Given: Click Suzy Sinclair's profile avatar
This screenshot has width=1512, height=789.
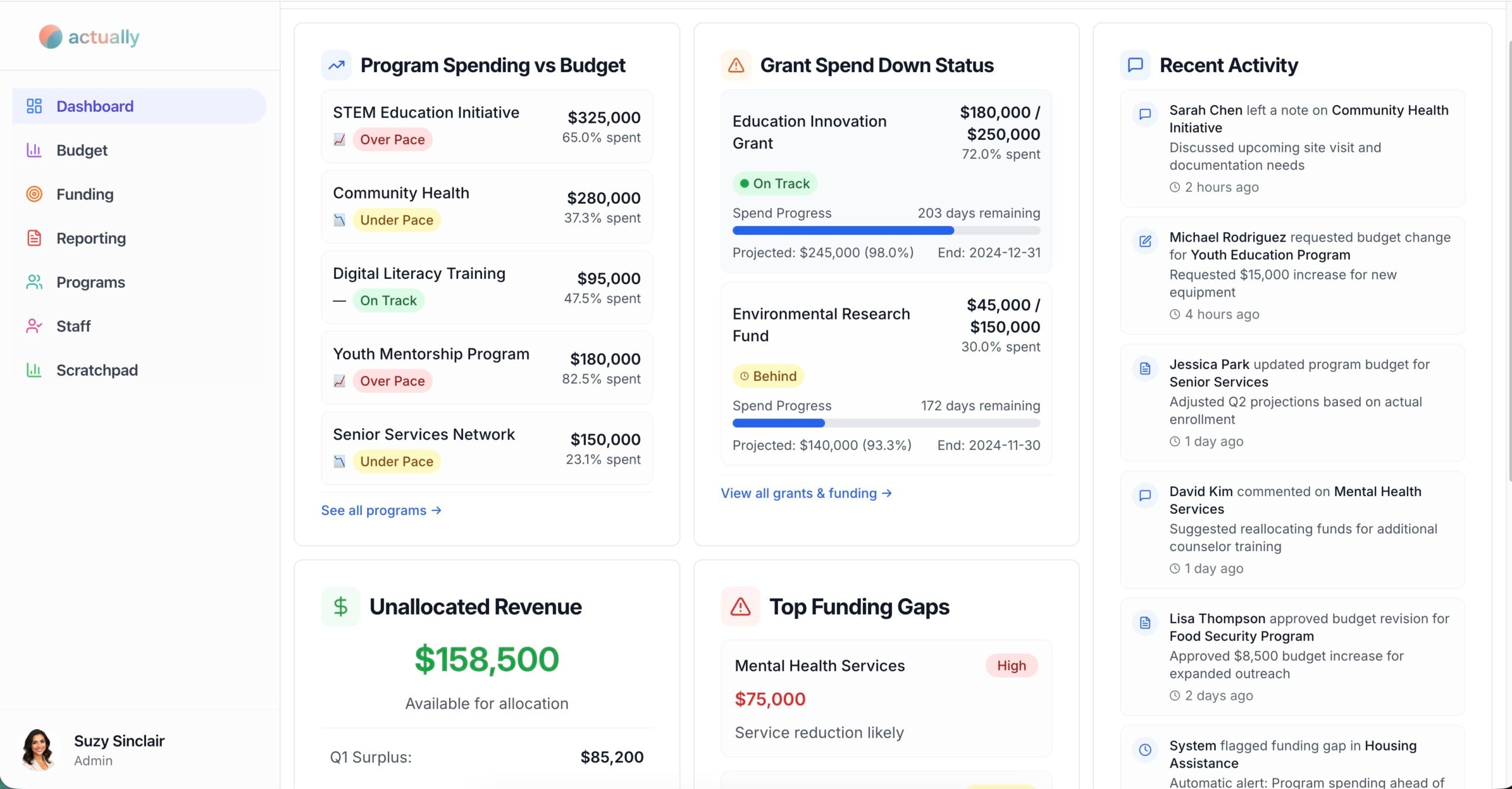Looking at the screenshot, I should pyautogui.click(x=38, y=749).
